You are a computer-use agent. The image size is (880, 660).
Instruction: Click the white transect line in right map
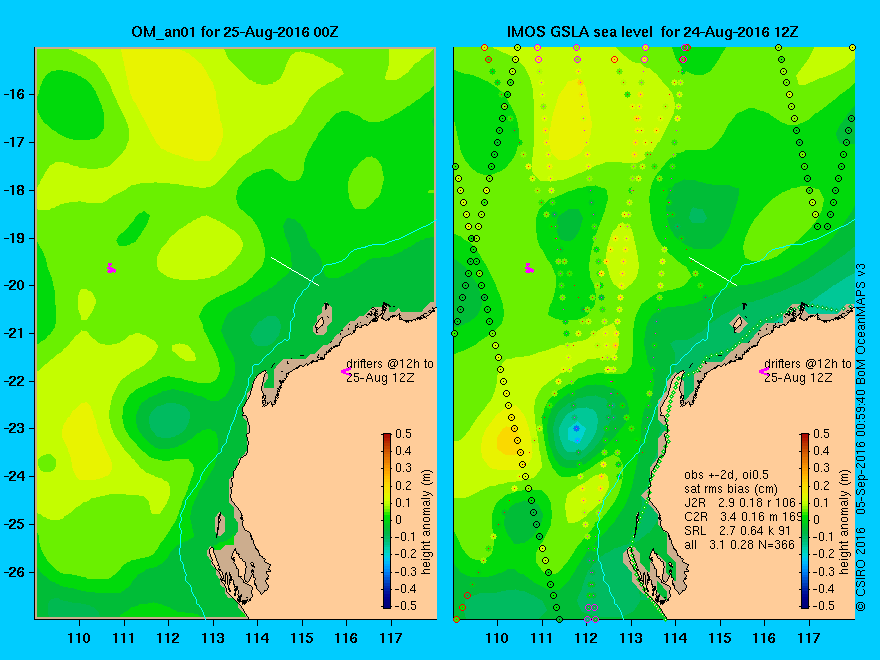point(713,271)
